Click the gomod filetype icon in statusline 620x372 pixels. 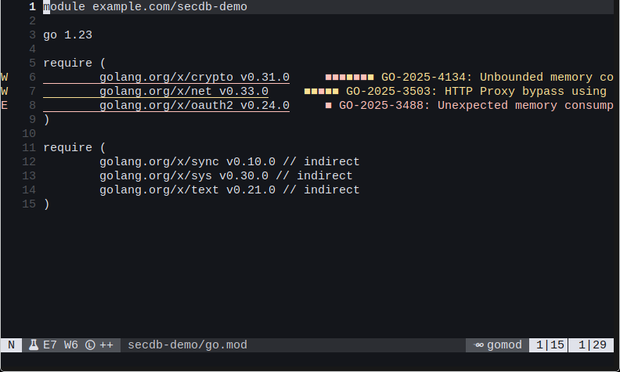(479, 345)
